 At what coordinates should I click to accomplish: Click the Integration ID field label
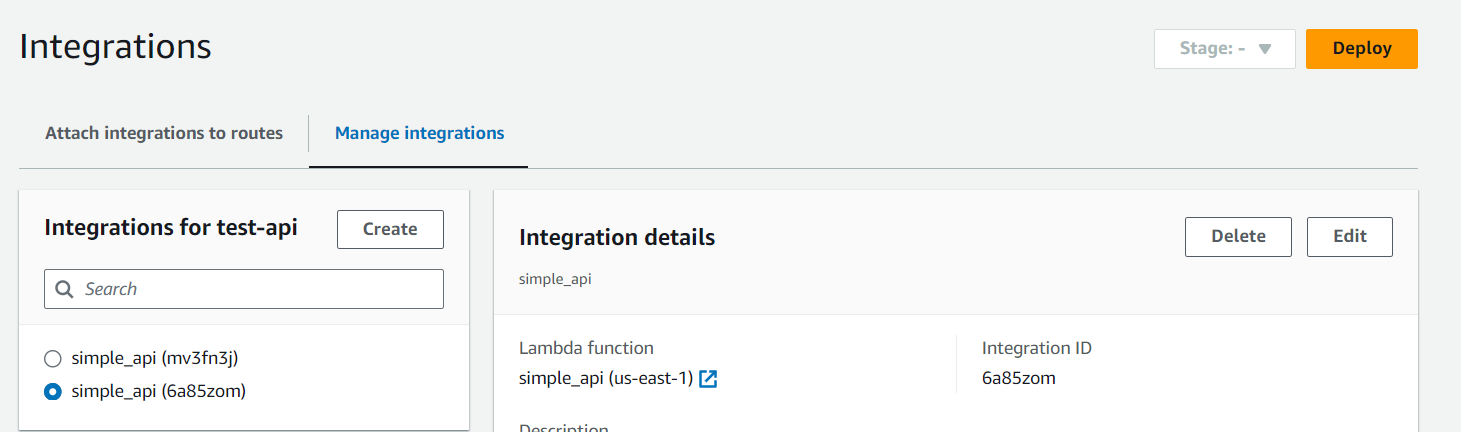[1036, 348]
